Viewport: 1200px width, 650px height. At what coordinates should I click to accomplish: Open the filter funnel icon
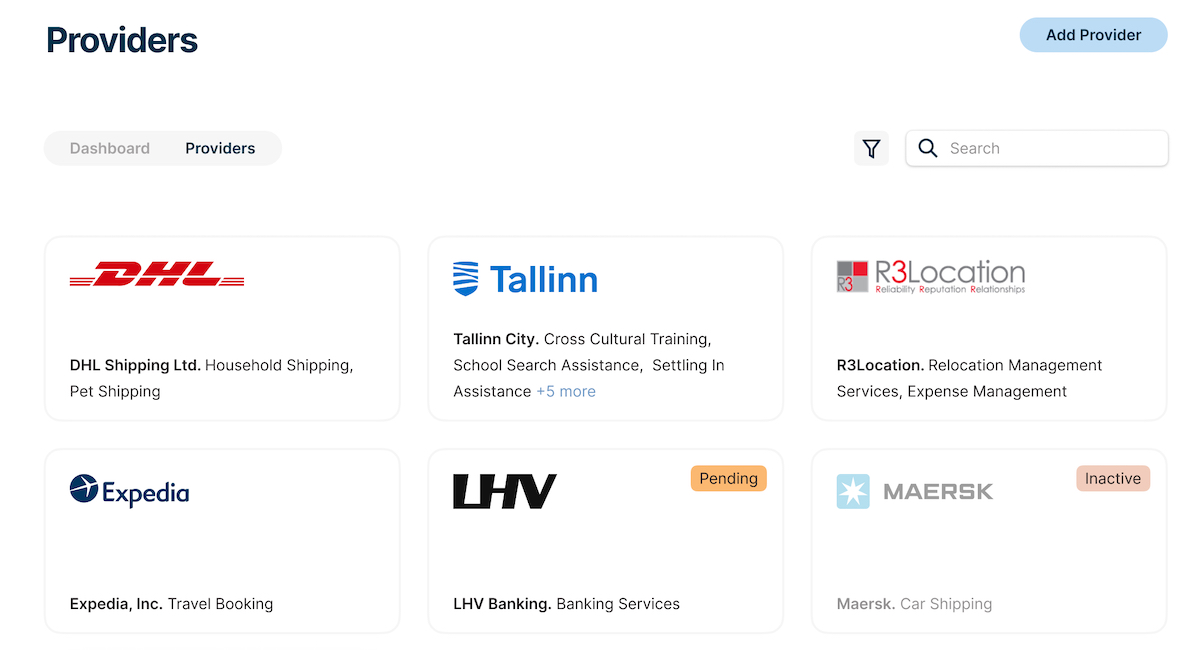click(871, 148)
